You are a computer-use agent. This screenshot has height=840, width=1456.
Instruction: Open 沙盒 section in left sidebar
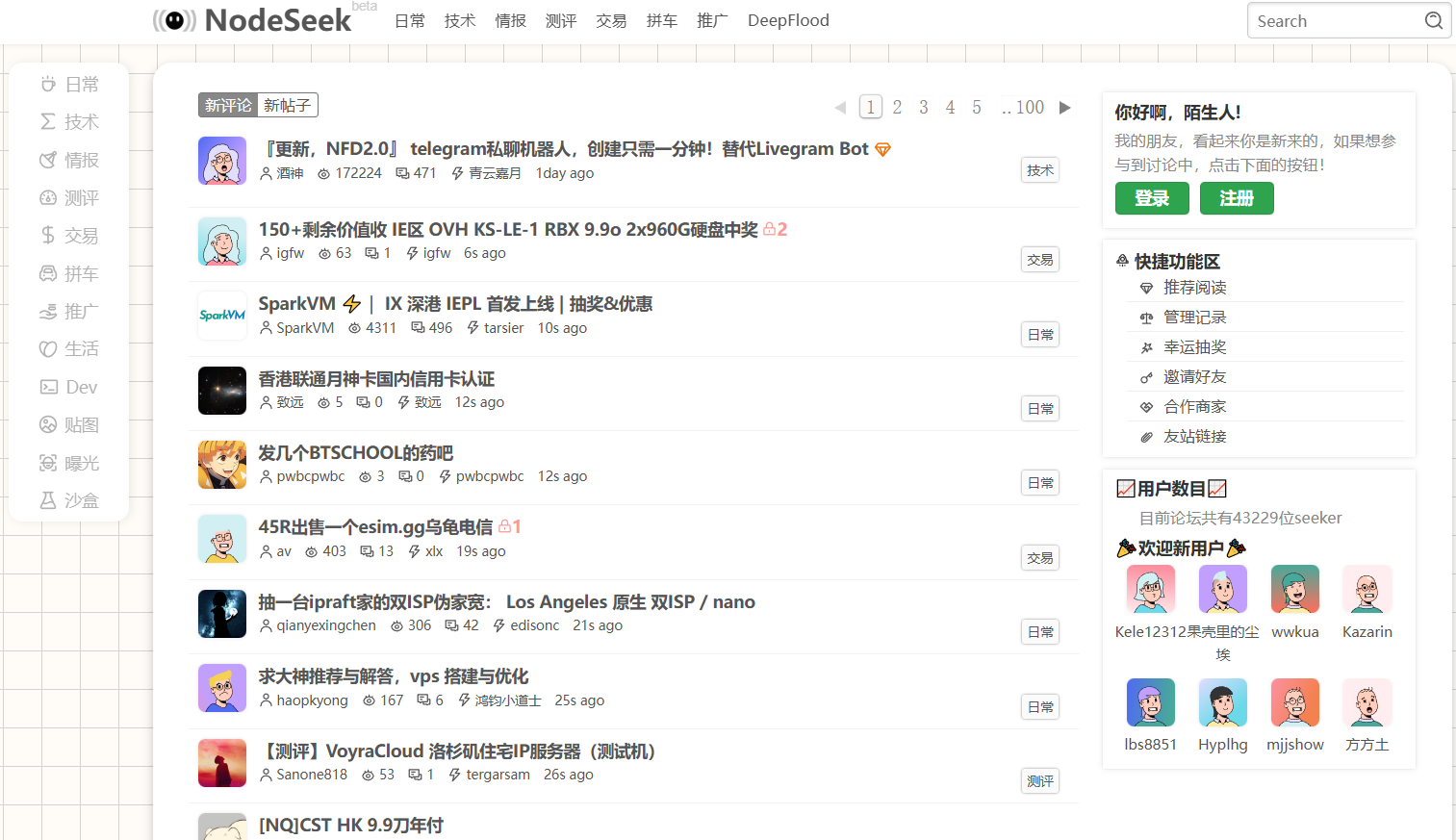69,500
